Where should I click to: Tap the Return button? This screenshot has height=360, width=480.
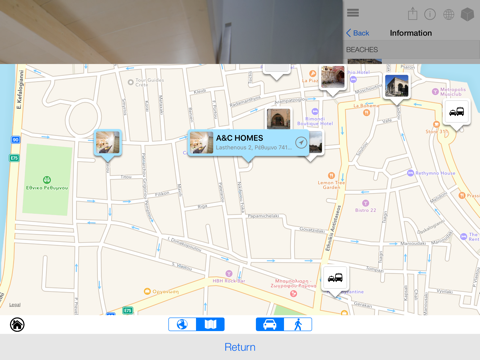(240, 347)
